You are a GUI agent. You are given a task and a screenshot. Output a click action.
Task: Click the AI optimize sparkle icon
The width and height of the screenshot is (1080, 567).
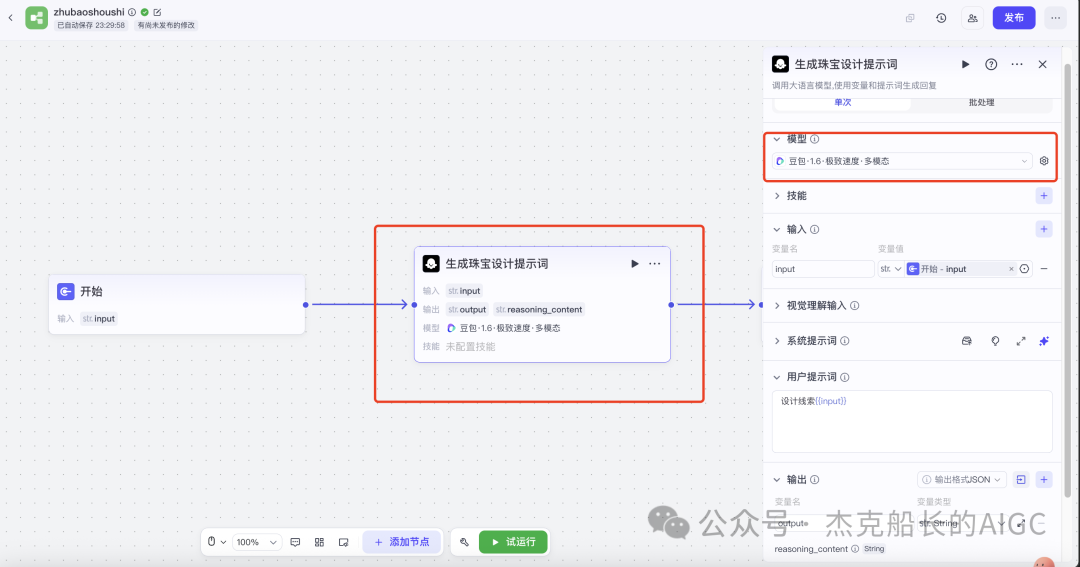(1043, 341)
